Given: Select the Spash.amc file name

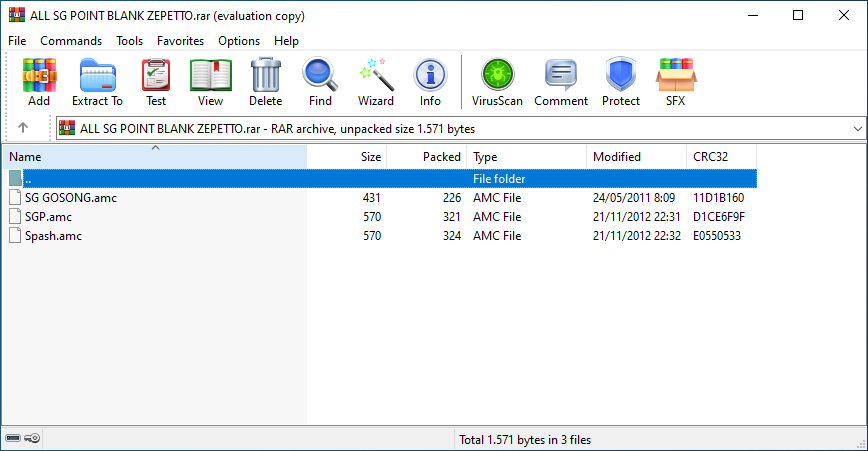Looking at the screenshot, I should click(53, 236).
